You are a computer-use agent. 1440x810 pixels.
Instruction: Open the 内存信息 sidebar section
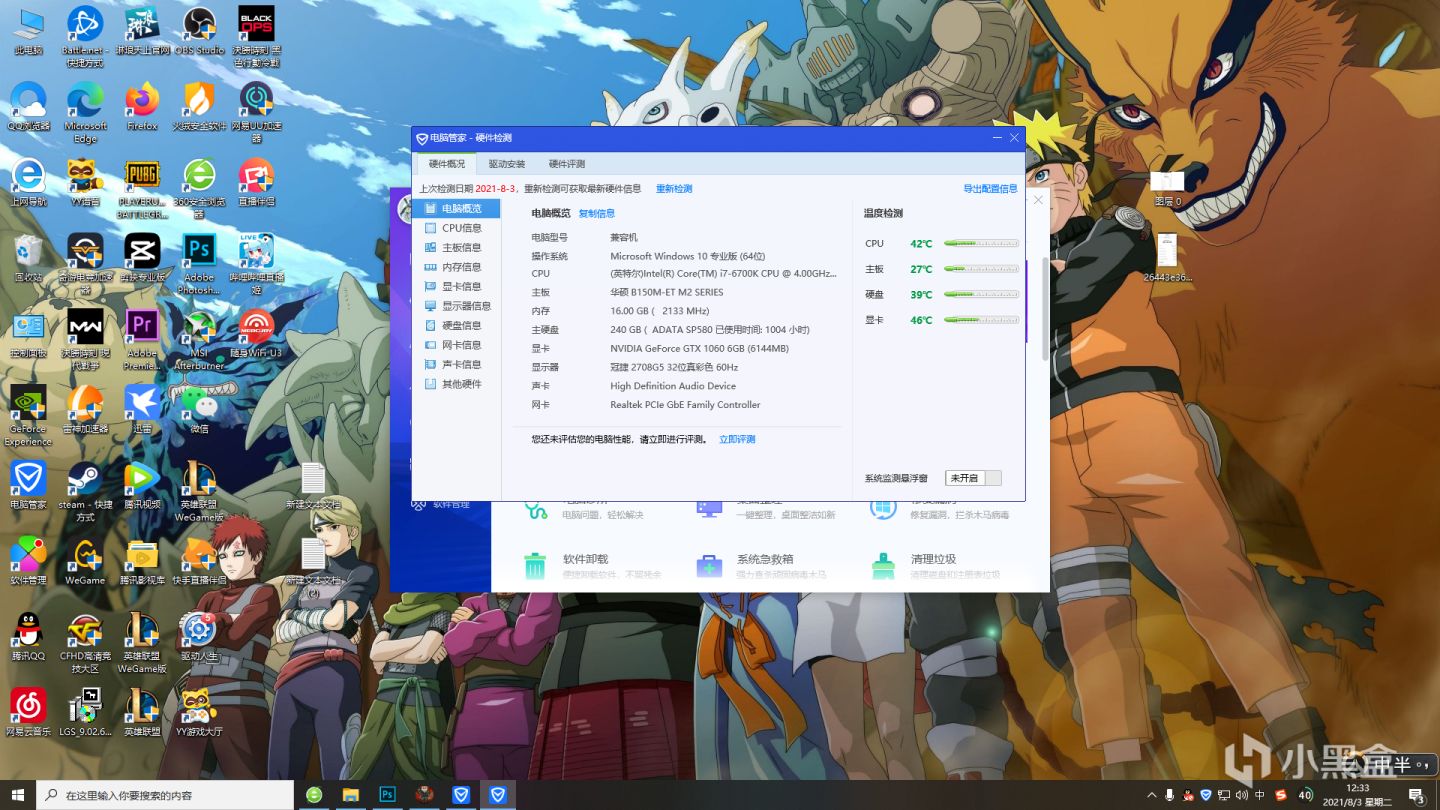pyautogui.click(x=456, y=267)
